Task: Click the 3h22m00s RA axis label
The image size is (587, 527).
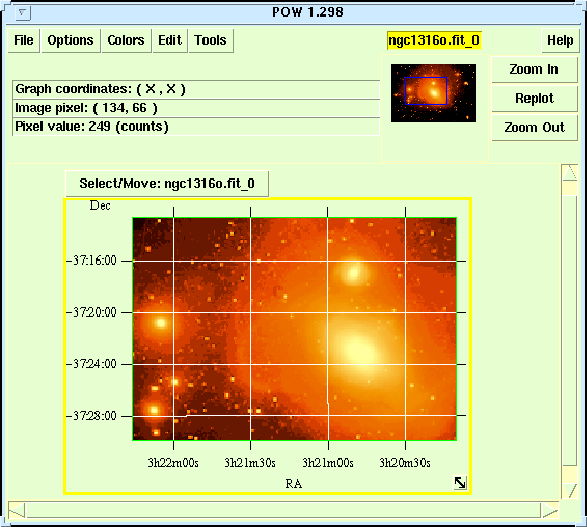Action: pos(173,463)
